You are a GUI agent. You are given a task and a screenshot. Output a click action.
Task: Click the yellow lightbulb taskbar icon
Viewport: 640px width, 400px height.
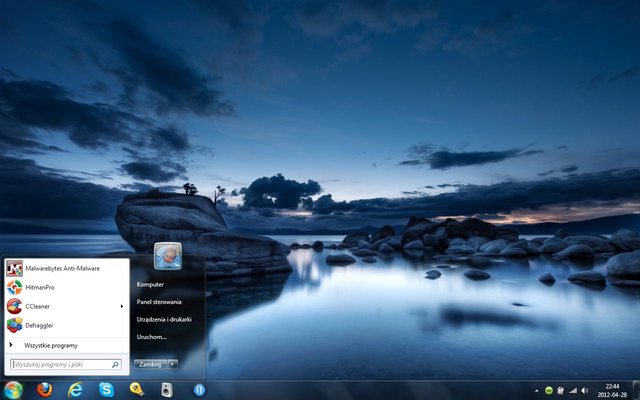(136, 390)
